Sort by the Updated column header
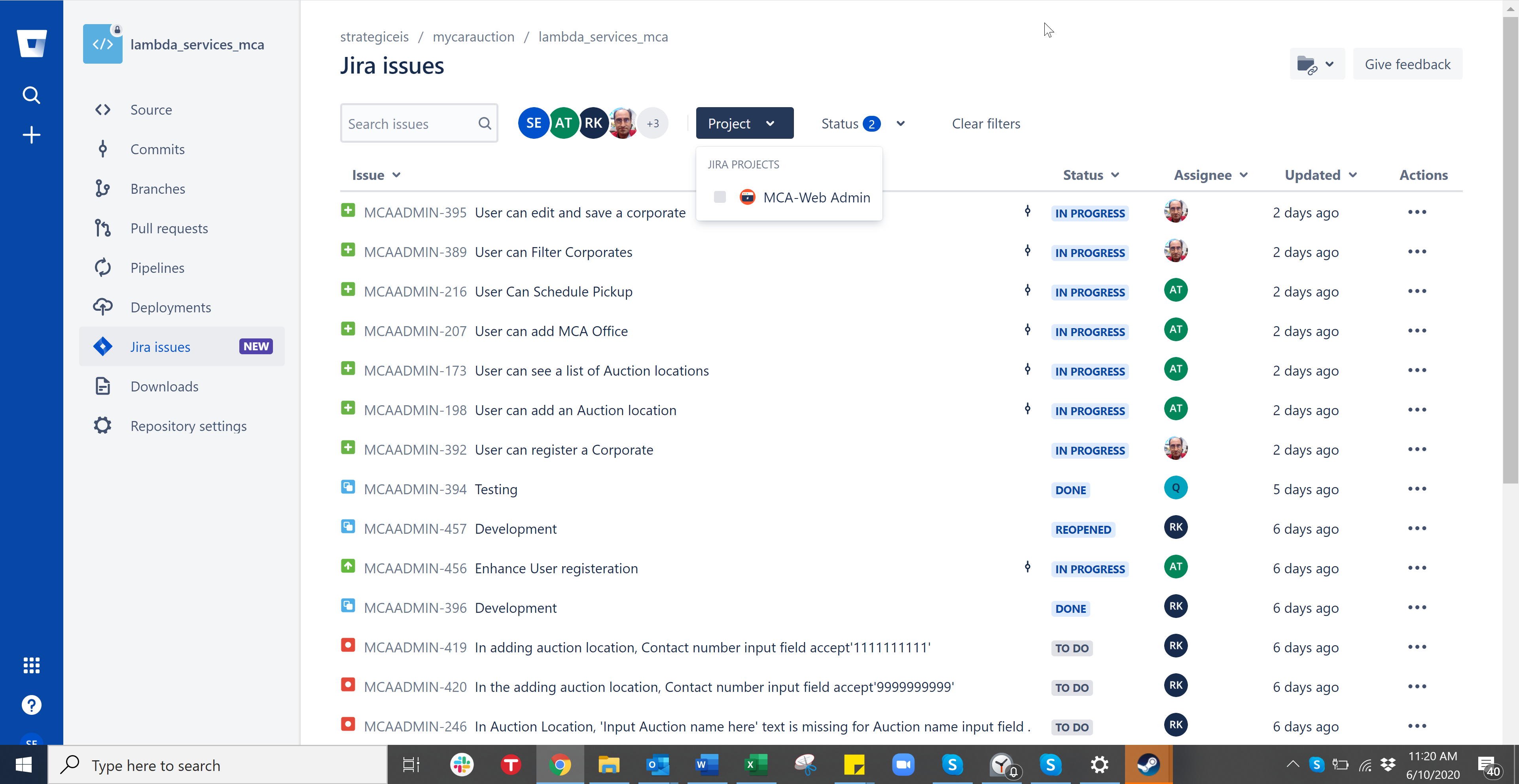Viewport: 1519px width, 784px height. point(1321,174)
